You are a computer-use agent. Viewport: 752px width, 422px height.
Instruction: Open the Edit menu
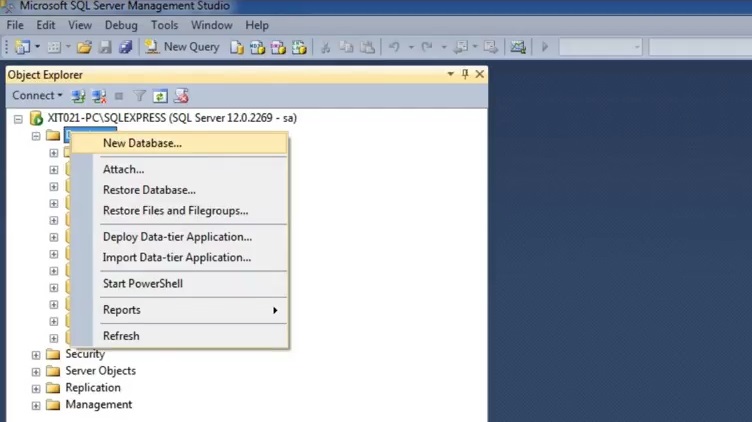point(46,25)
